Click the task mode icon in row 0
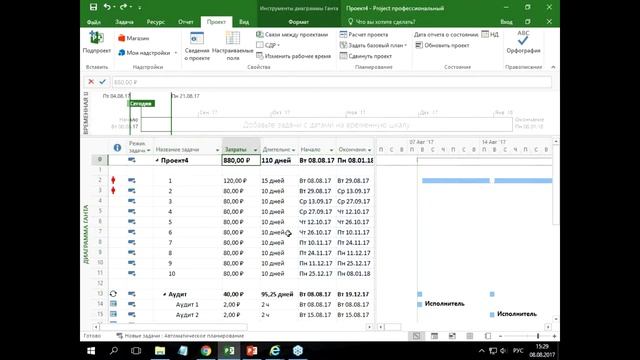 (x=131, y=160)
